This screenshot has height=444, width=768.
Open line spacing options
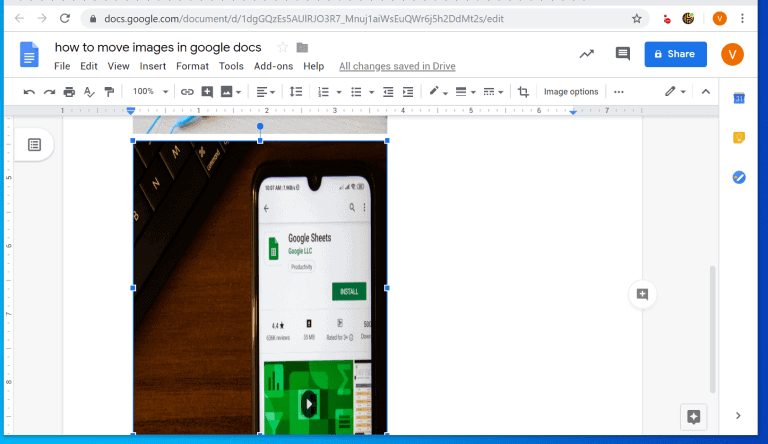(x=296, y=92)
